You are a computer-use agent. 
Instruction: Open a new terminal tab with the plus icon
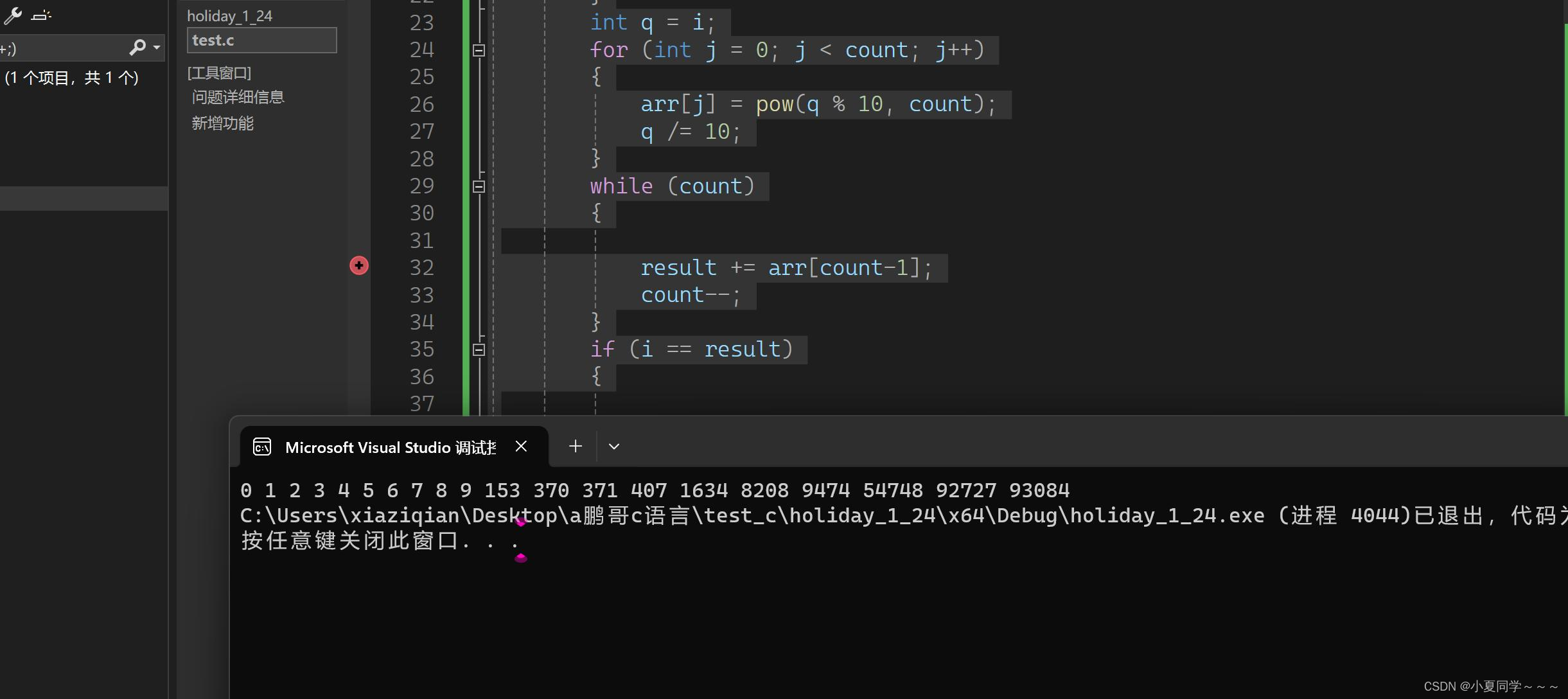click(x=574, y=446)
